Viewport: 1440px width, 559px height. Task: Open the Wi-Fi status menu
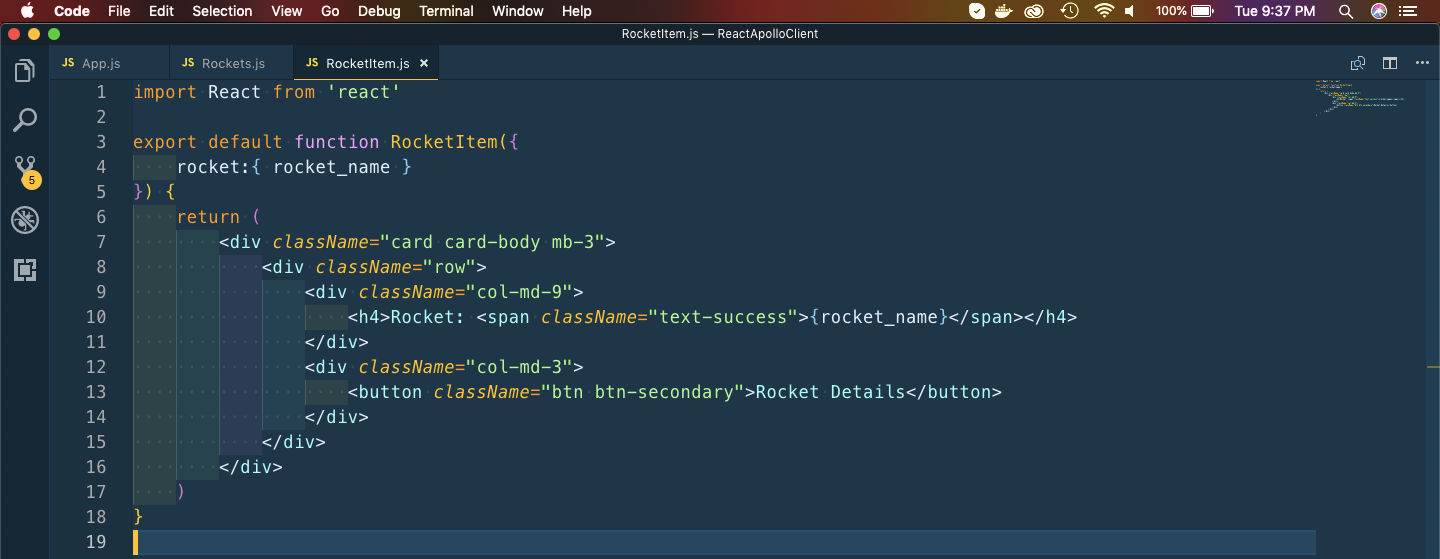[x=1104, y=11]
